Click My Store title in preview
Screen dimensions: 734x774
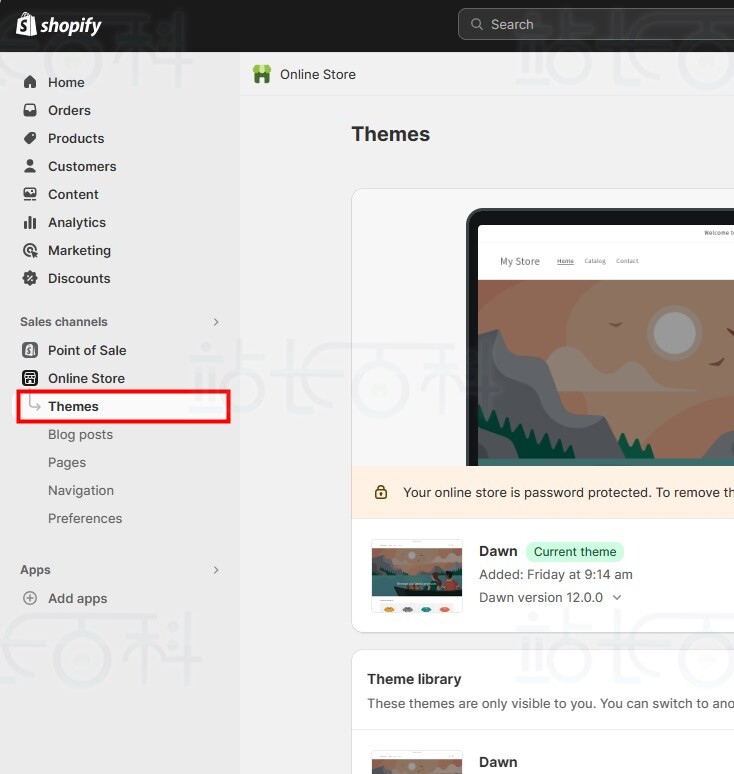(520, 261)
